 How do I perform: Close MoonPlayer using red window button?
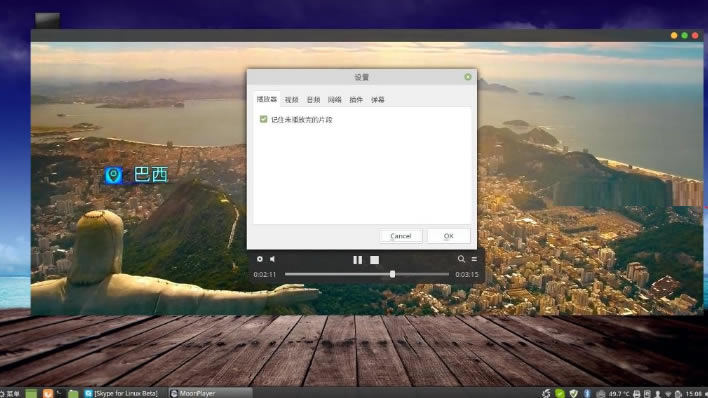[x=695, y=35]
